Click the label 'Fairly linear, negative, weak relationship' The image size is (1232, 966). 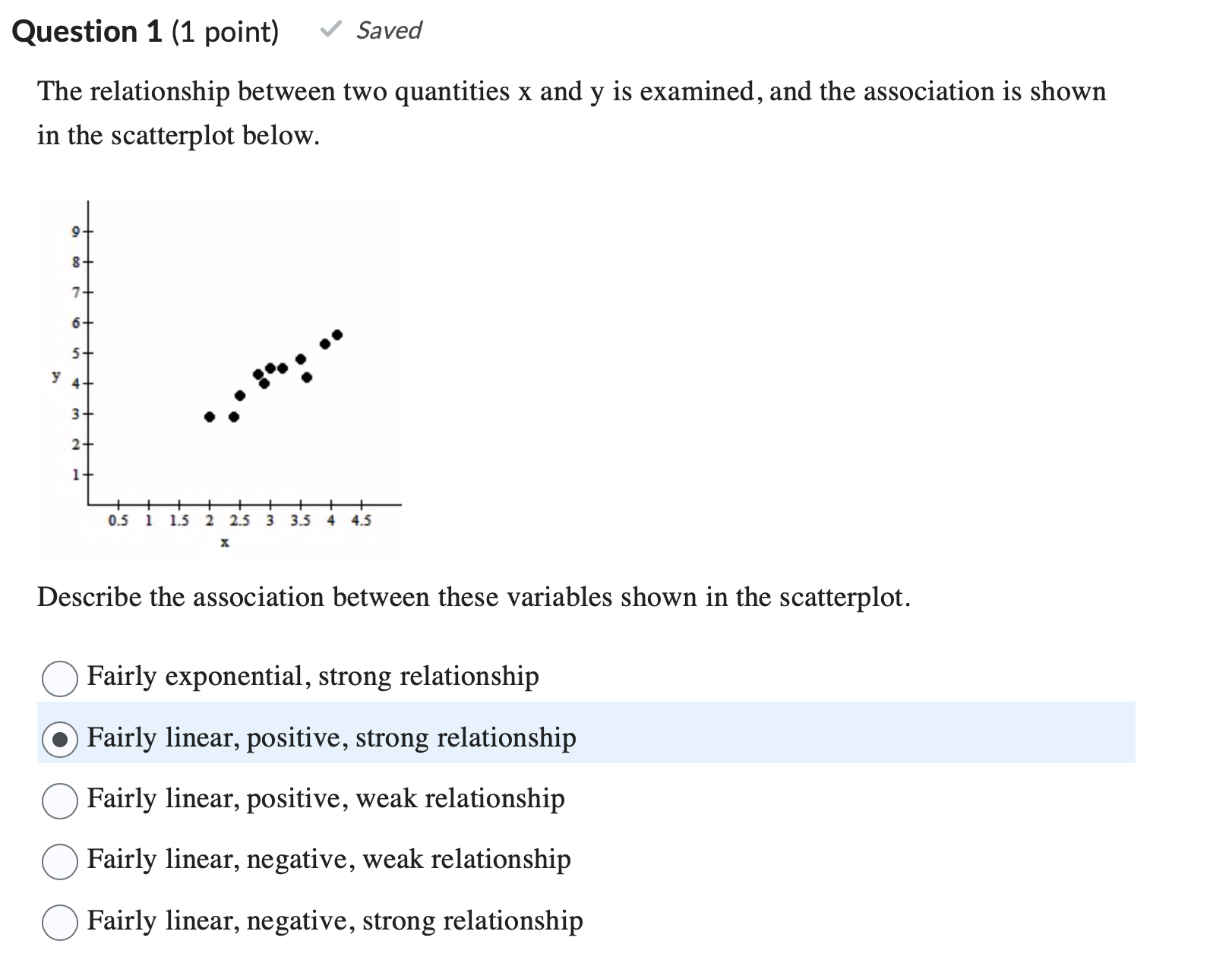329,860
